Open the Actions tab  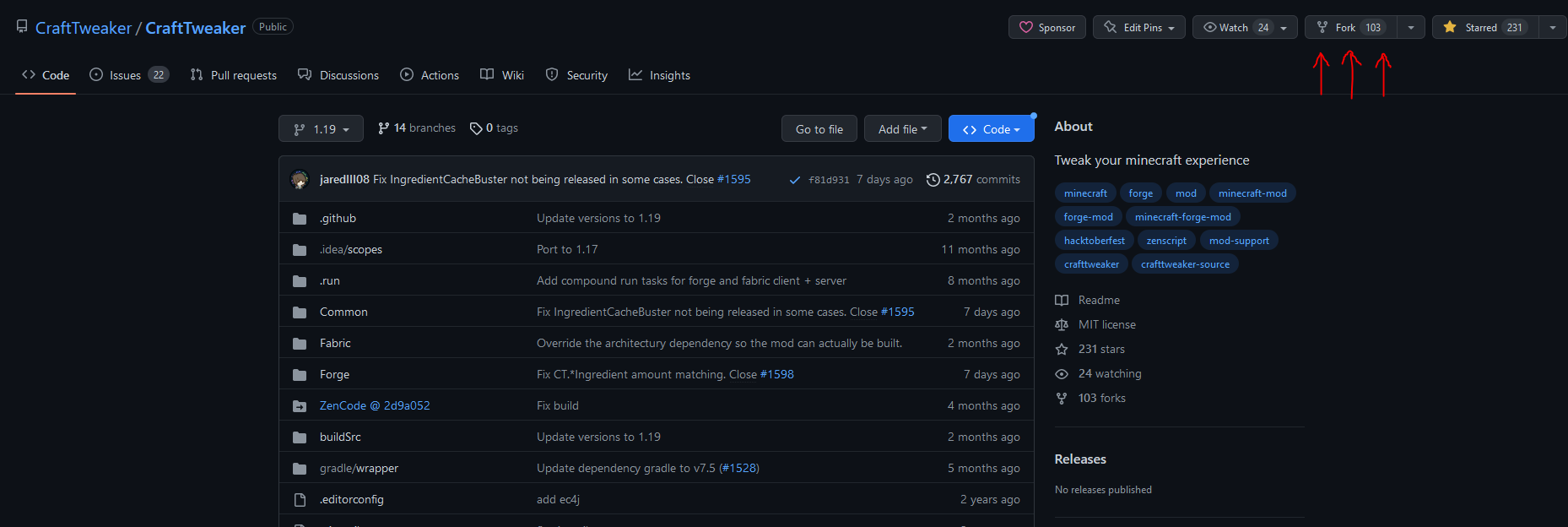430,75
